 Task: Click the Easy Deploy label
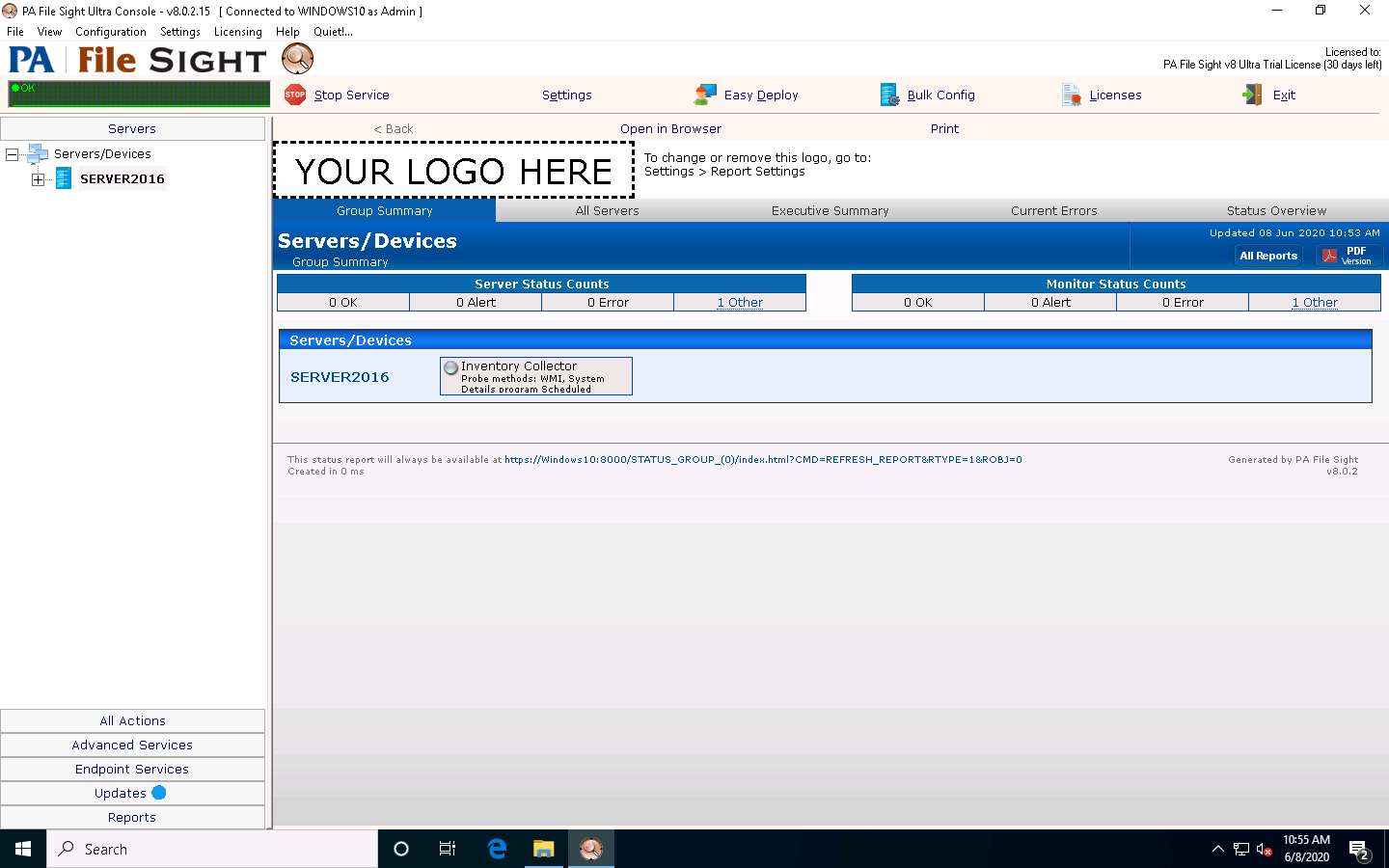click(761, 95)
